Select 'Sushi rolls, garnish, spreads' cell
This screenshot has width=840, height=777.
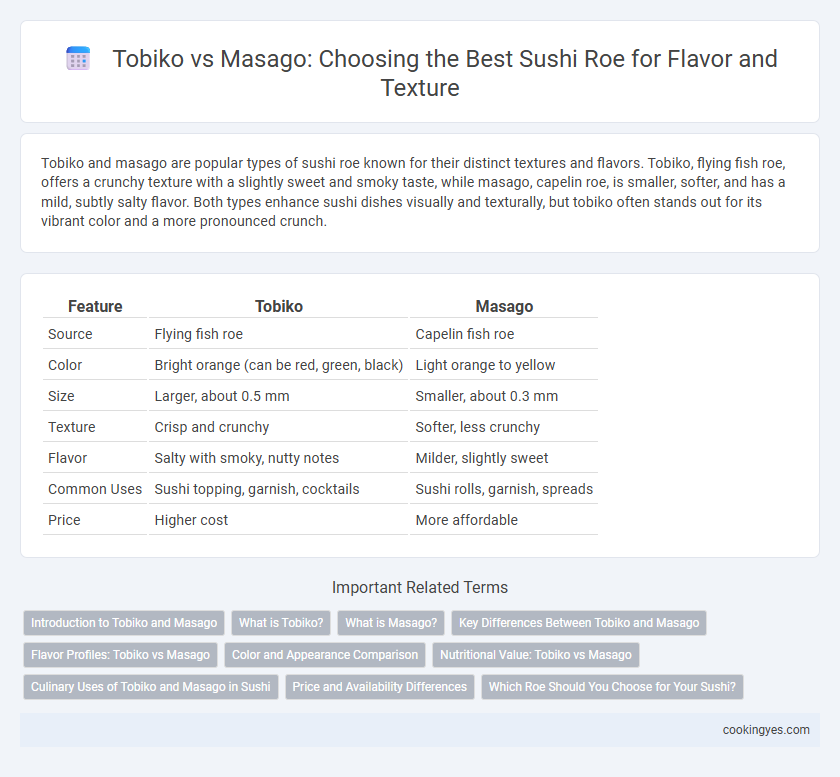pyautogui.click(x=504, y=489)
